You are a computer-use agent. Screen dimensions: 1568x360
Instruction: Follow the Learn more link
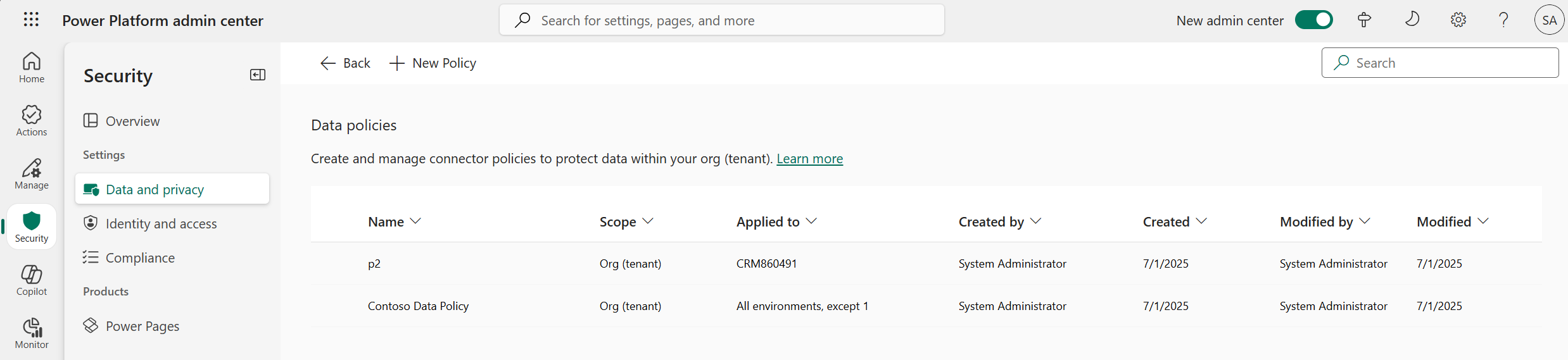pyautogui.click(x=809, y=159)
